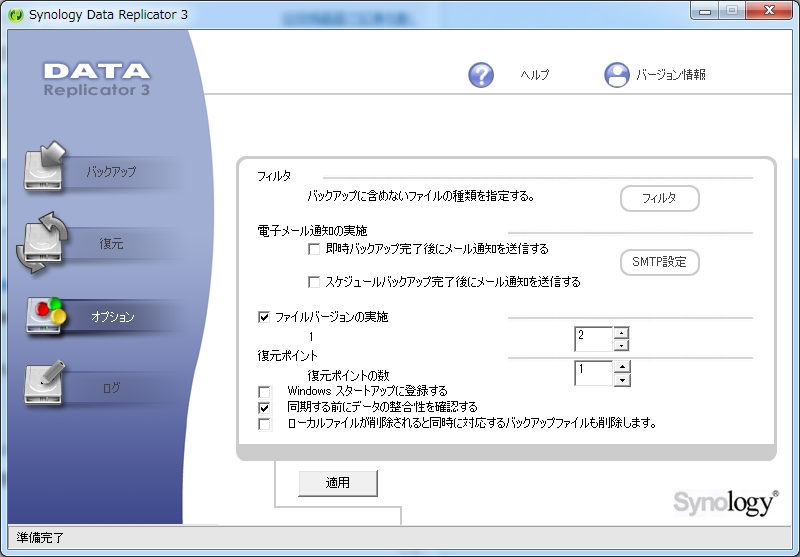Image resolution: width=800 pixels, height=557 pixels.
Task: Click the blue question-mark help icon
Action: (x=481, y=75)
